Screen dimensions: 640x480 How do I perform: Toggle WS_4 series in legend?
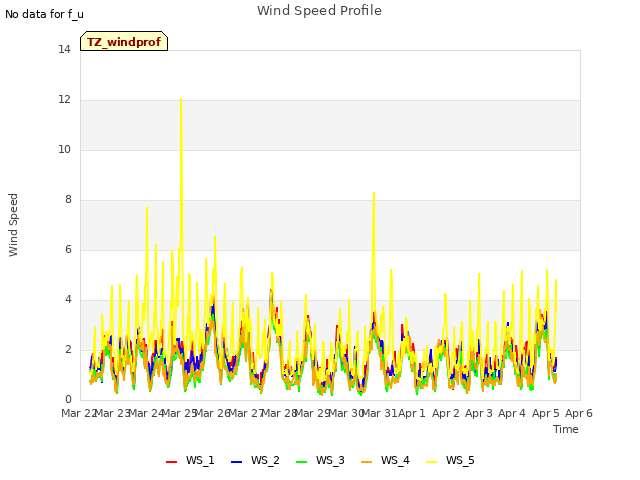click(x=385, y=460)
